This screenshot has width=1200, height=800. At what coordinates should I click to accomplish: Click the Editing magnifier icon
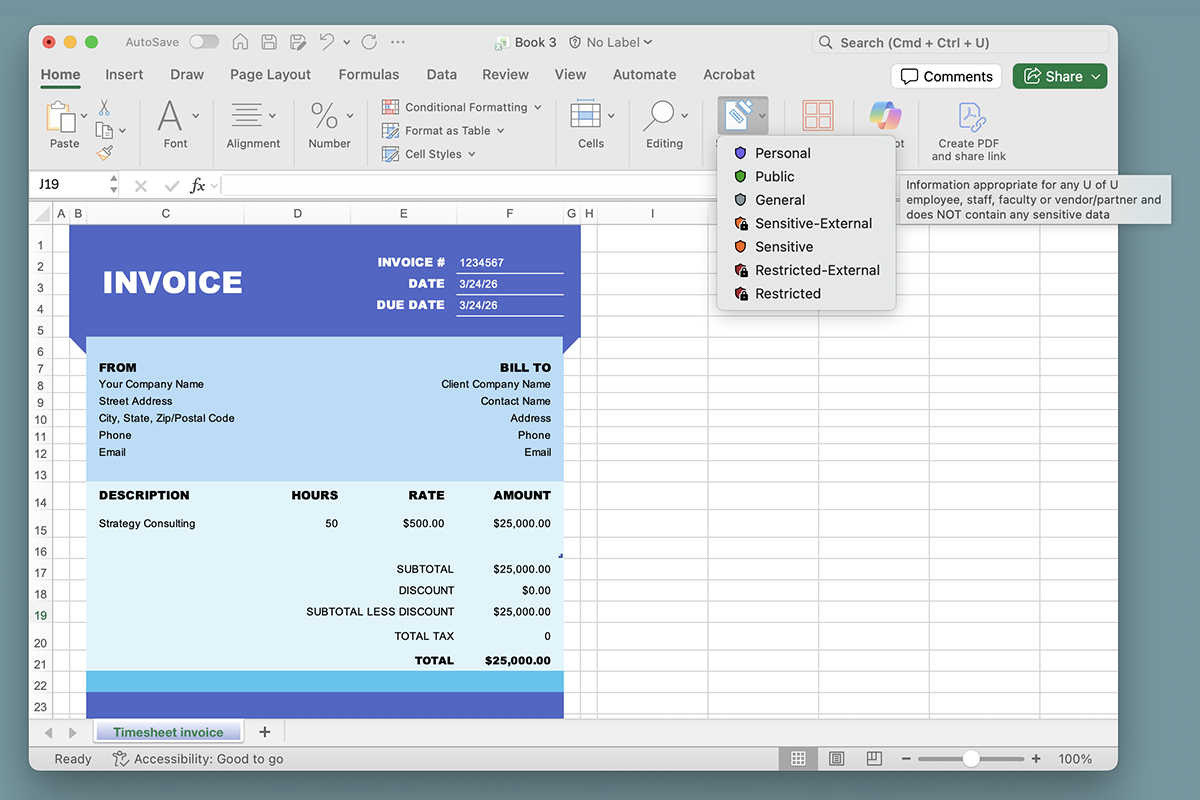pos(660,115)
